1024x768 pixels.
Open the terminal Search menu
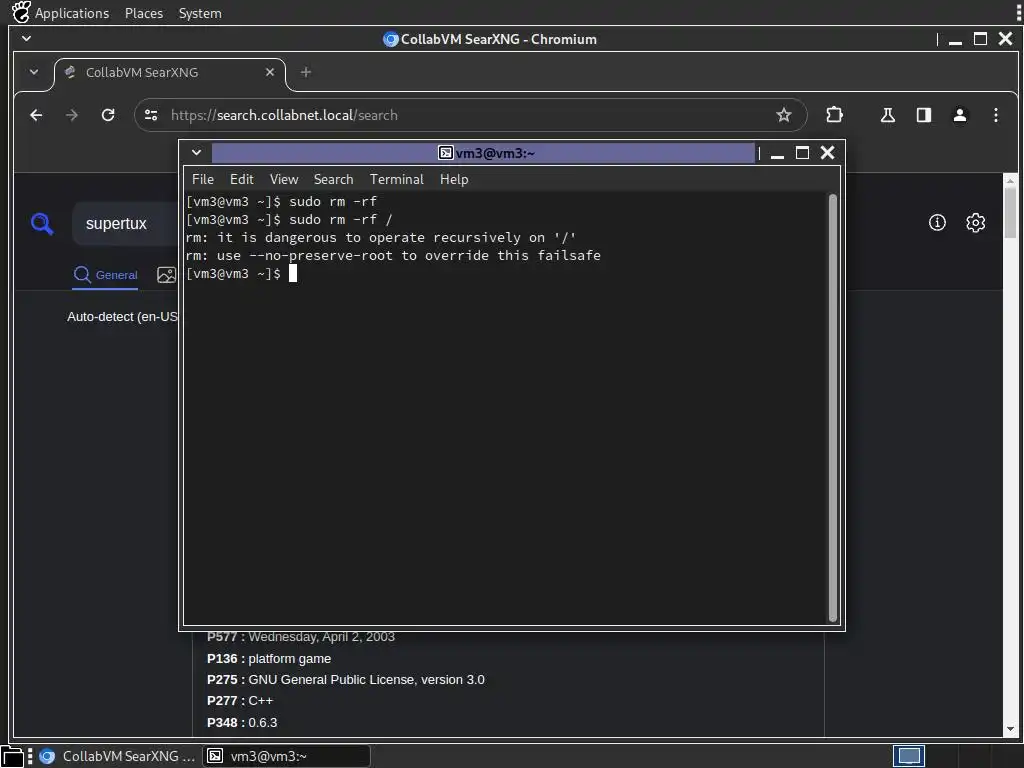click(333, 179)
